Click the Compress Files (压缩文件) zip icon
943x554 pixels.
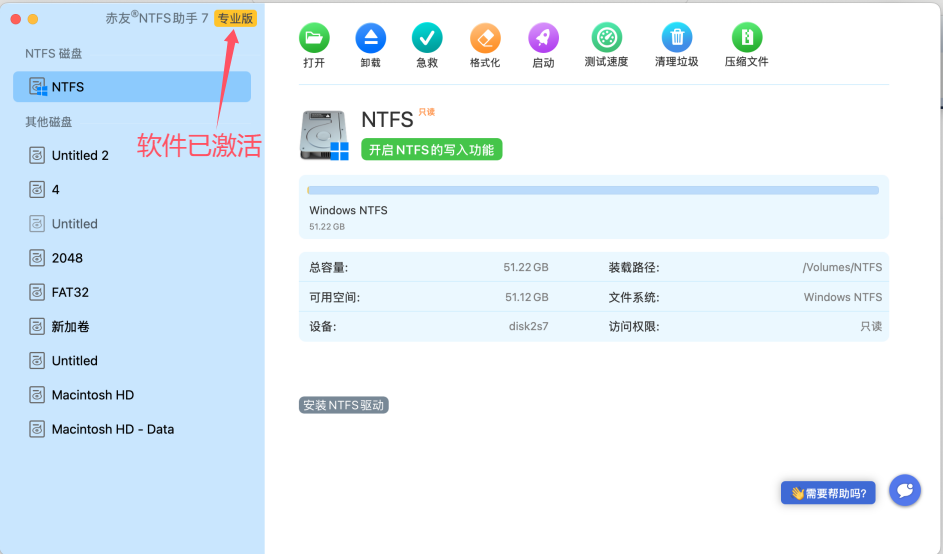(746, 38)
